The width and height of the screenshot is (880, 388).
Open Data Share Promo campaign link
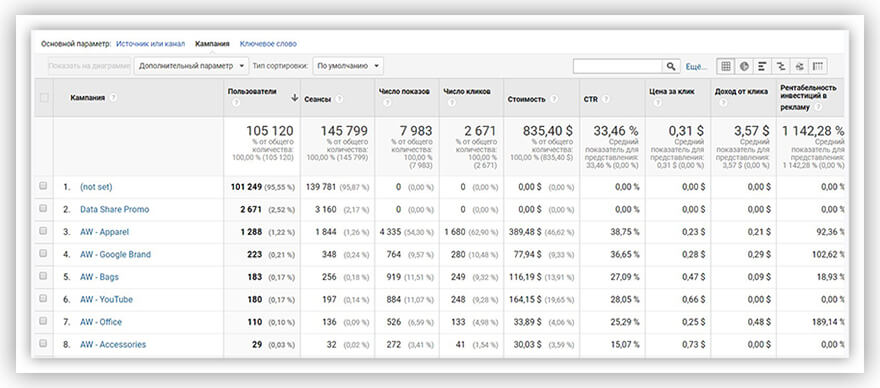[x=114, y=209]
